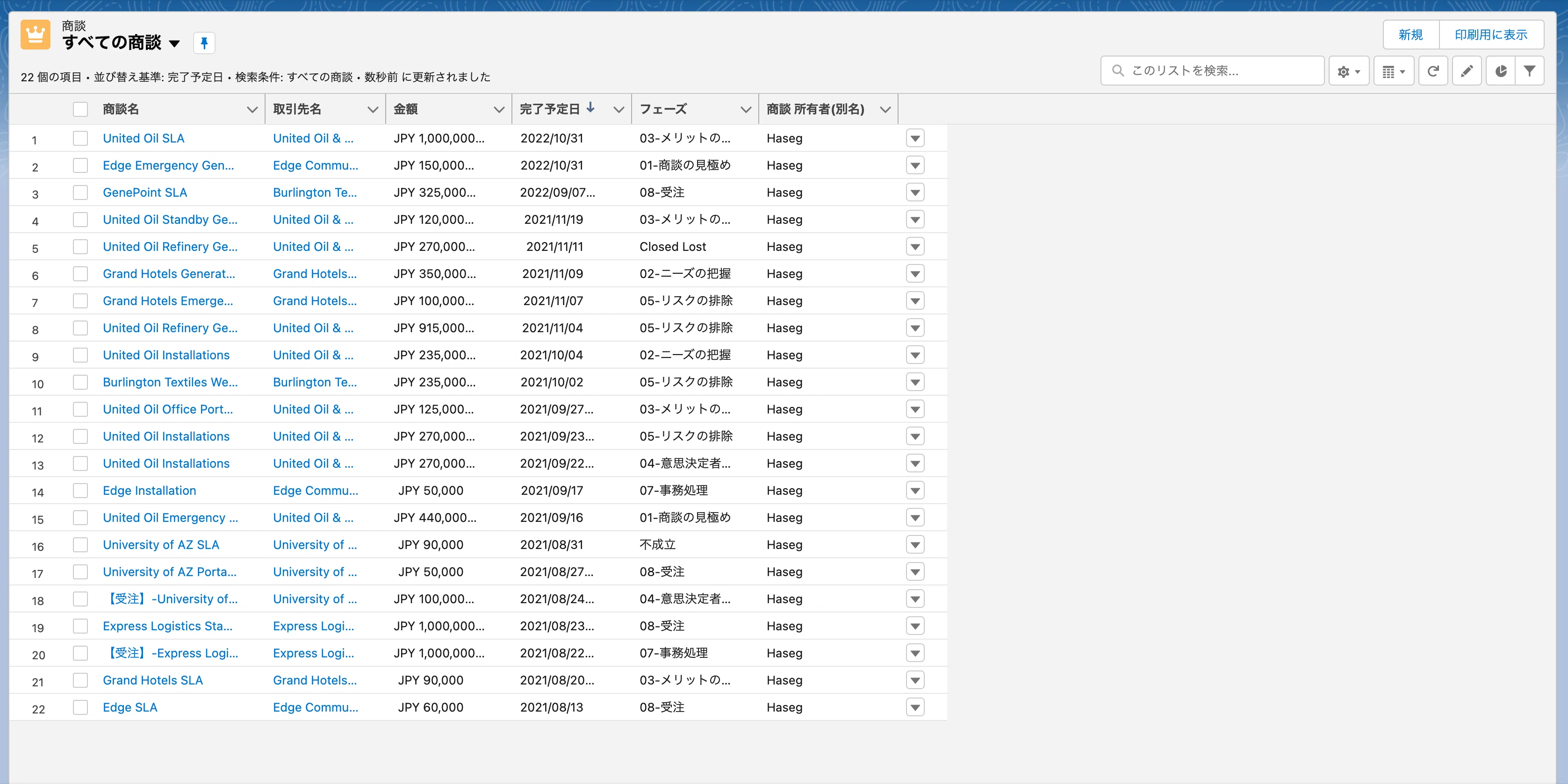Expand the 商談 所有者(別名) column menu
This screenshot has width=1568, height=784.
[885, 109]
